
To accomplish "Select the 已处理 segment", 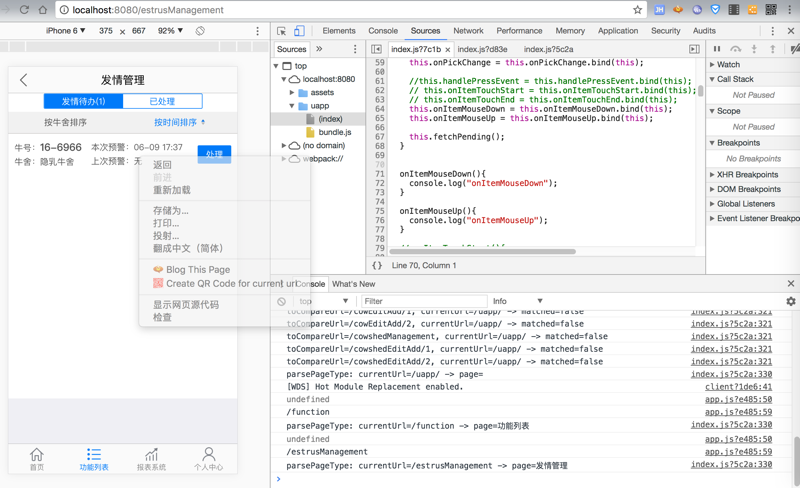I will click(x=162, y=101).
